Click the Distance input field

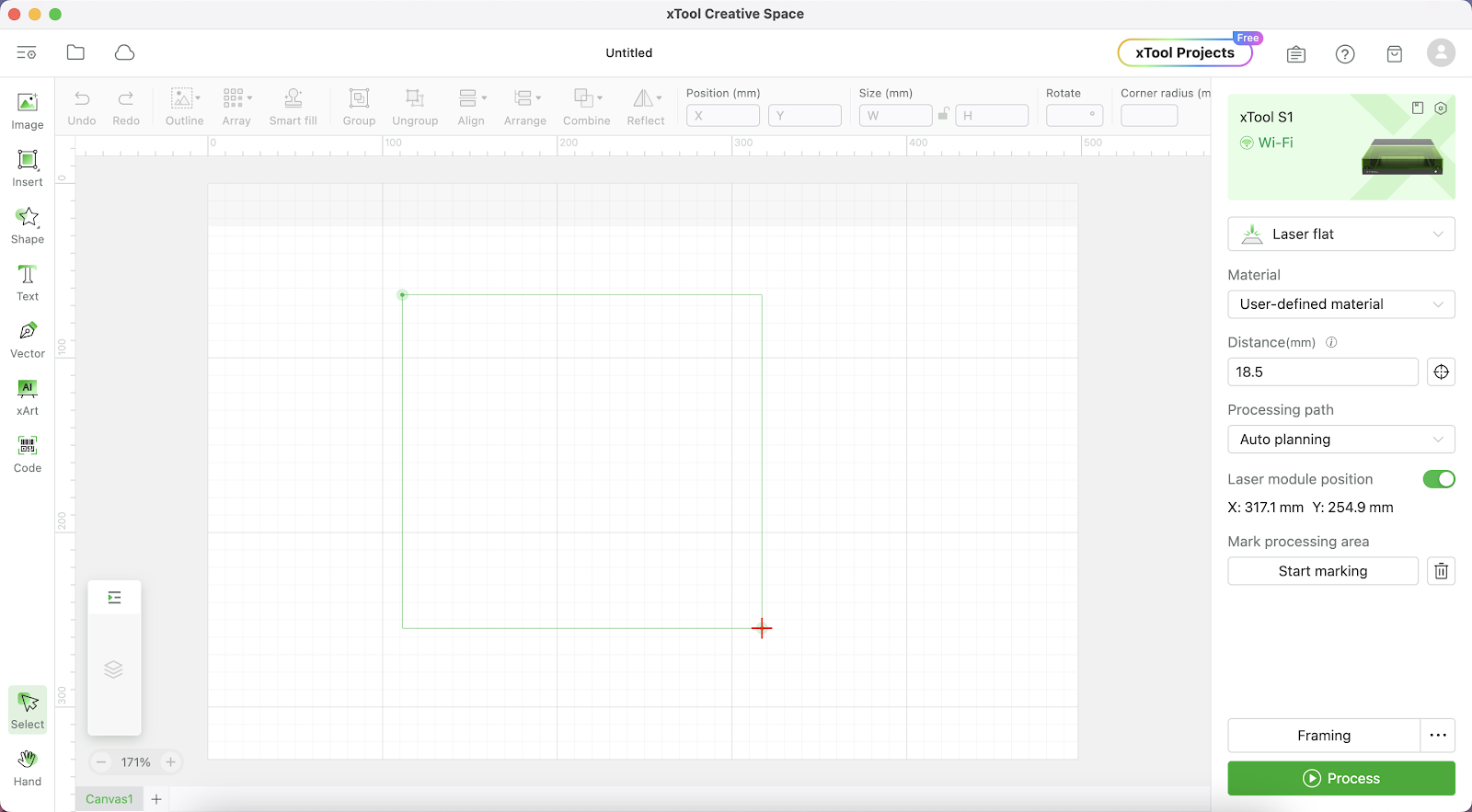pos(1322,372)
